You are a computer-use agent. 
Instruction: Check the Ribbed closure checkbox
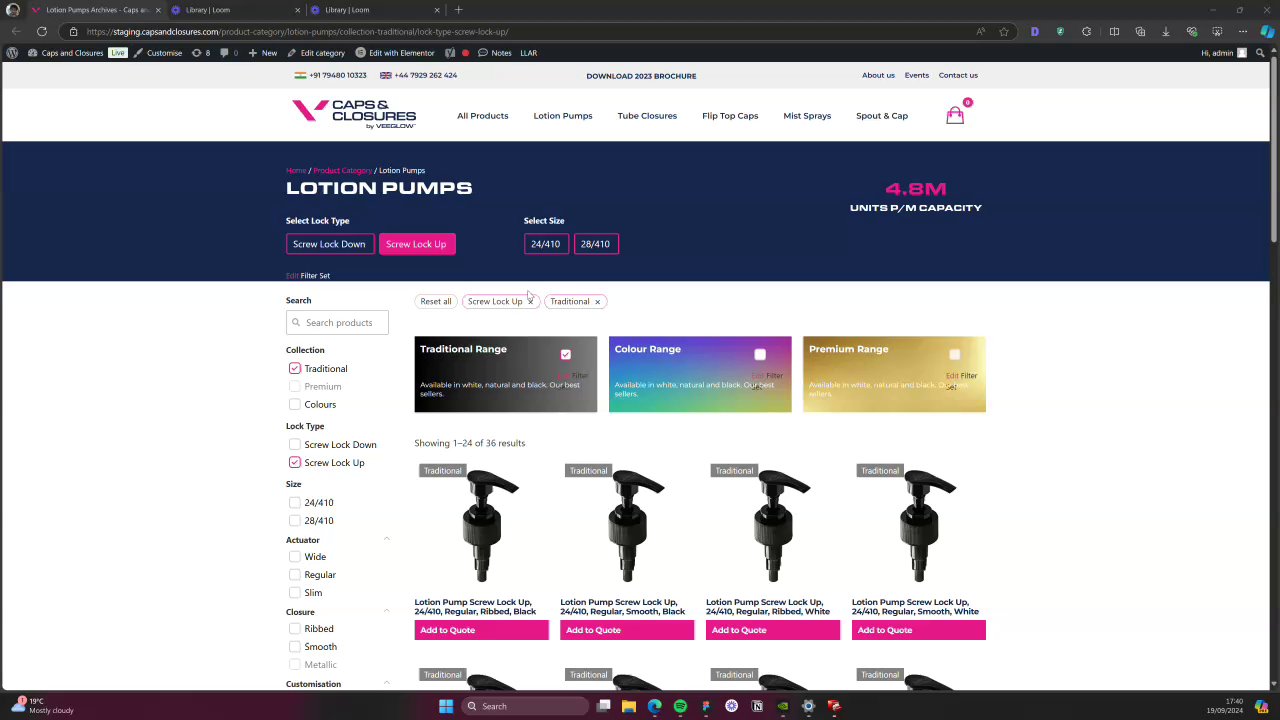point(294,629)
